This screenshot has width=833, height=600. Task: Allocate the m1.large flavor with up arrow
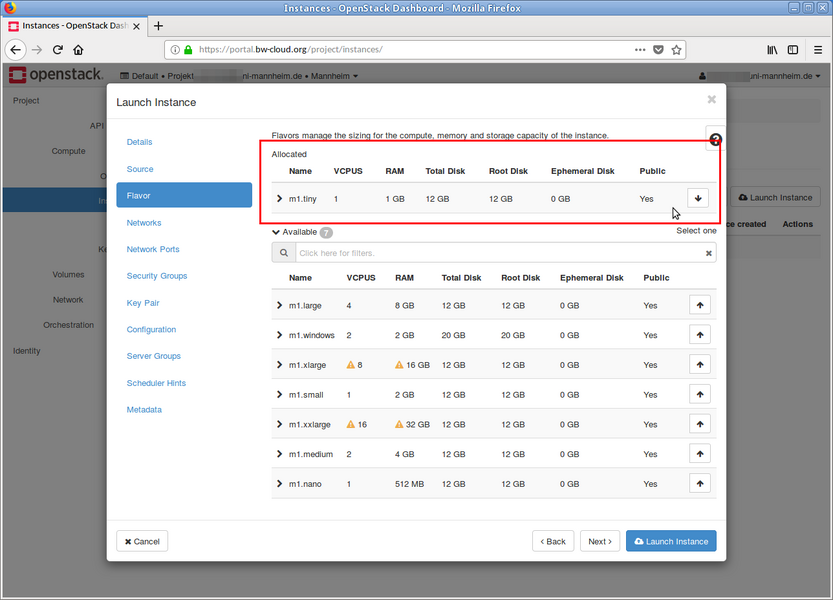pos(700,305)
